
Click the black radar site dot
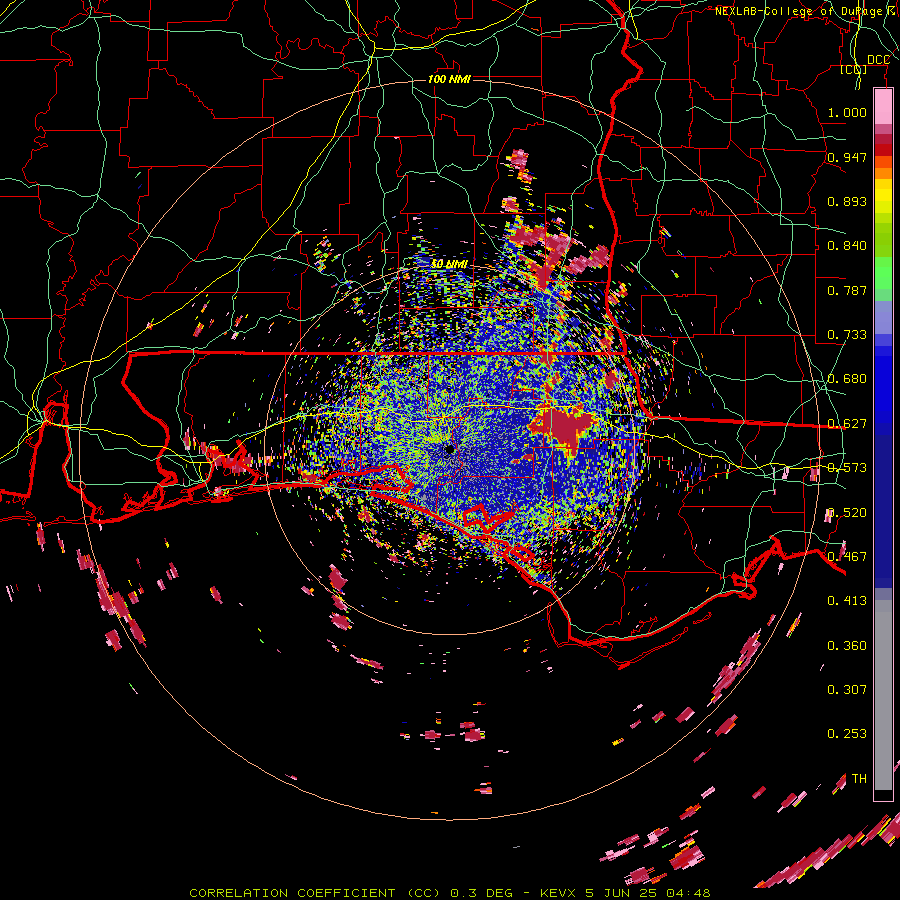click(x=450, y=449)
